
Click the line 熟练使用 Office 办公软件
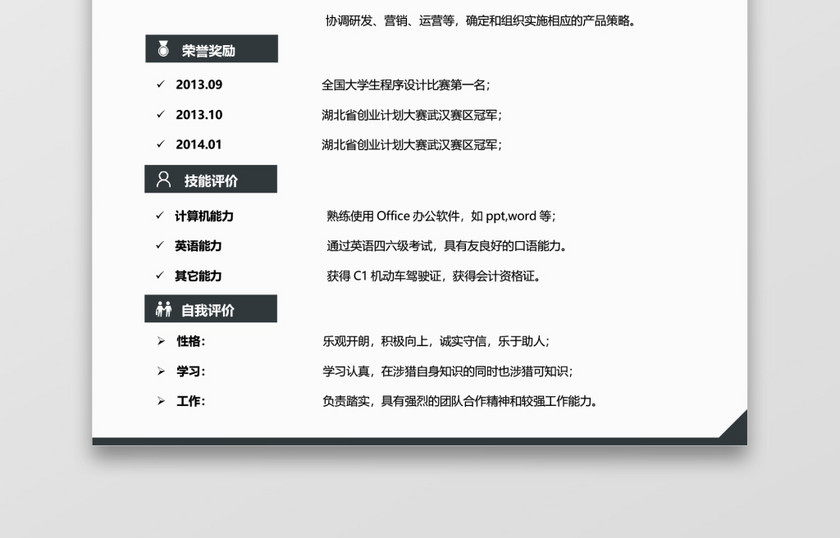click(x=441, y=216)
